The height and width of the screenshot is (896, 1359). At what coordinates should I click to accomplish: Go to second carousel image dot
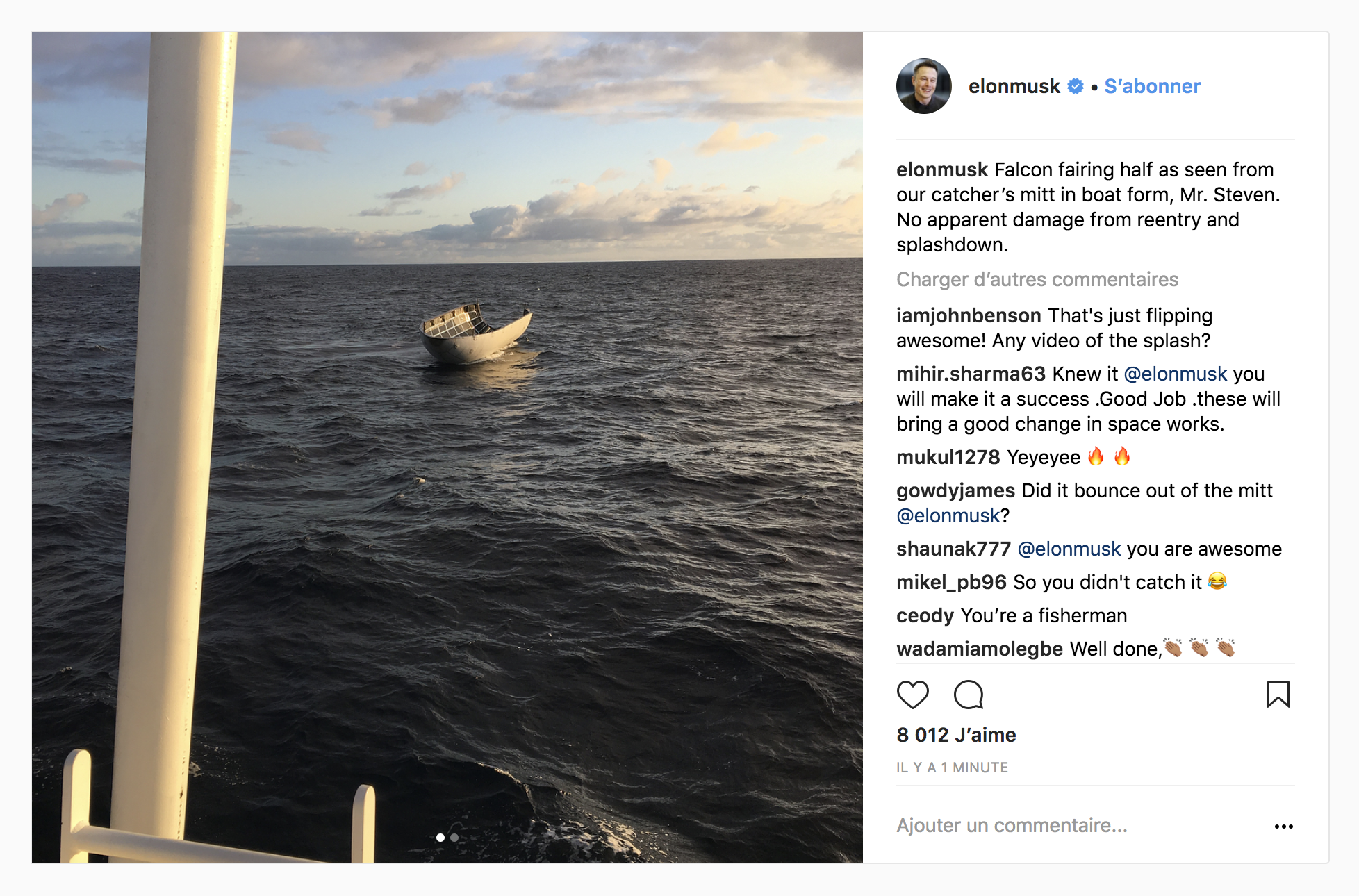pyautogui.click(x=454, y=838)
